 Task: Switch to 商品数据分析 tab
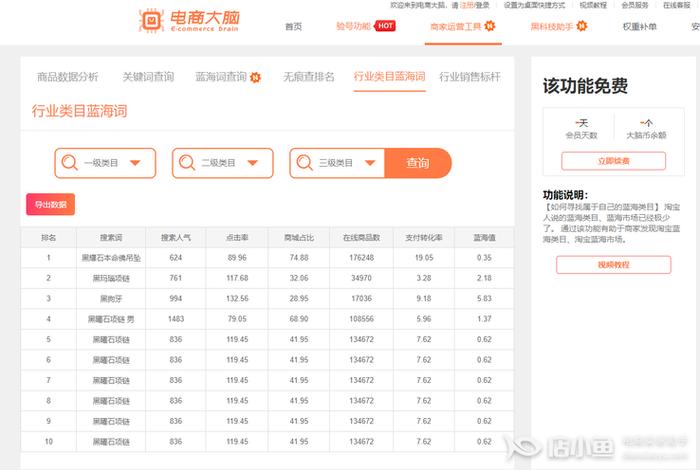(x=67, y=77)
